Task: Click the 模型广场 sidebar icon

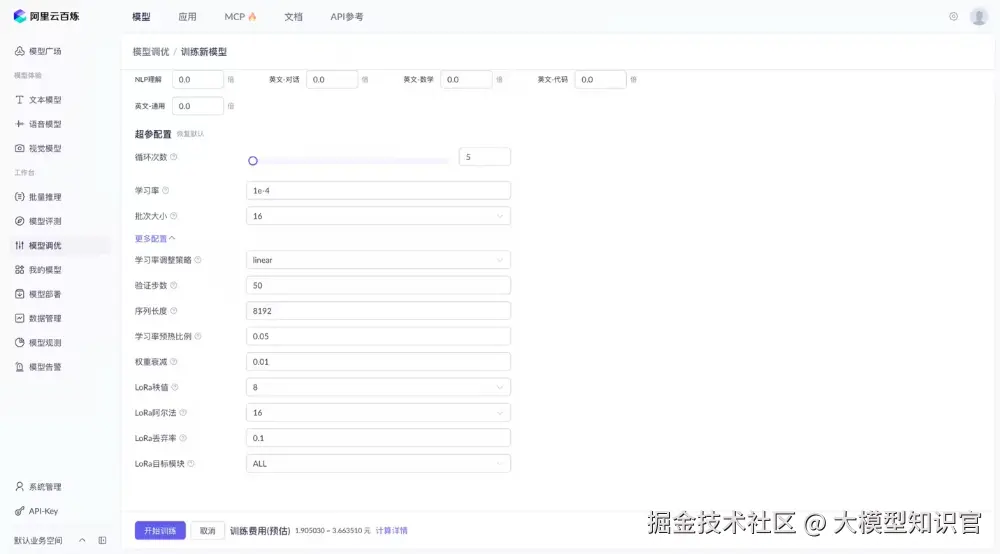Action: click(20, 51)
